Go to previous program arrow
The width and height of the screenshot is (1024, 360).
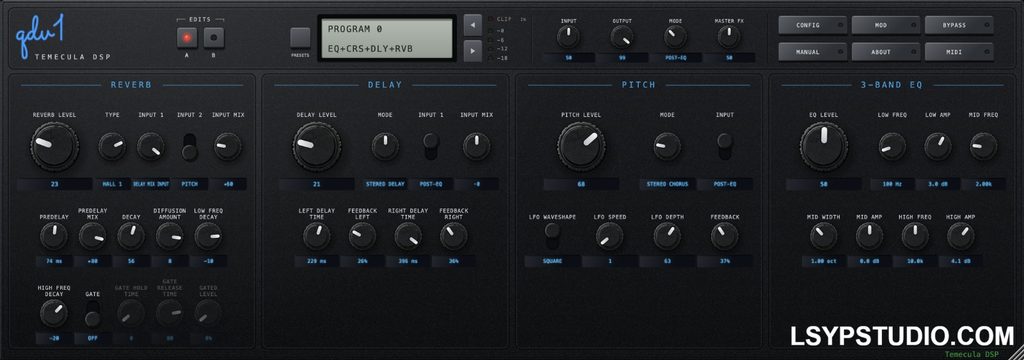point(472,25)
